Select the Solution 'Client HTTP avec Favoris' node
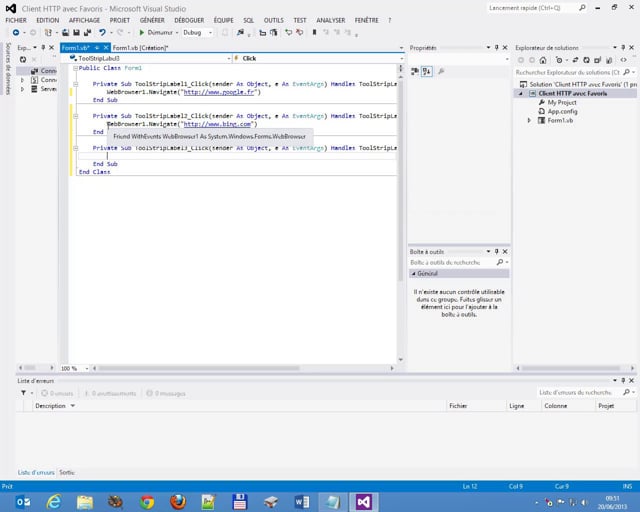 [577, 85]
